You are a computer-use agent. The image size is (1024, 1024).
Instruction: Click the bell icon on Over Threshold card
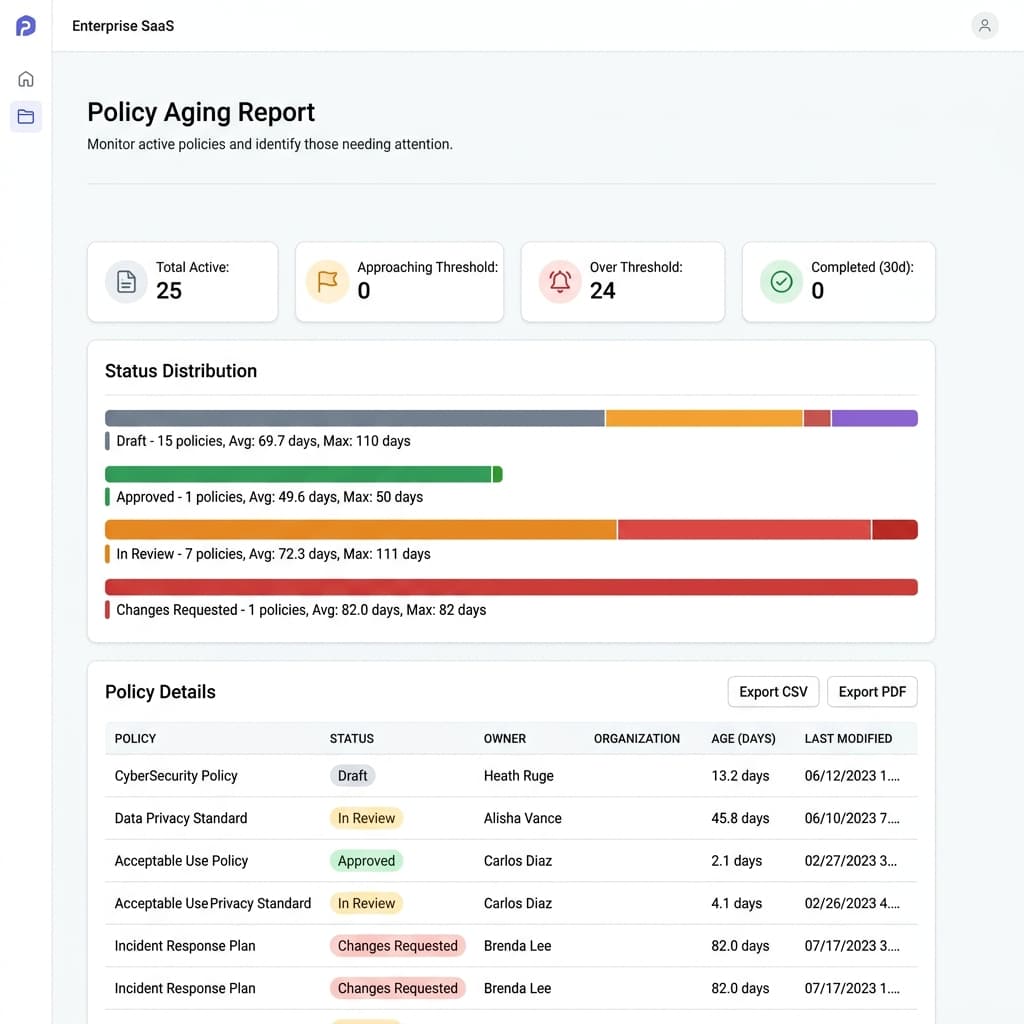pos(560,281)
